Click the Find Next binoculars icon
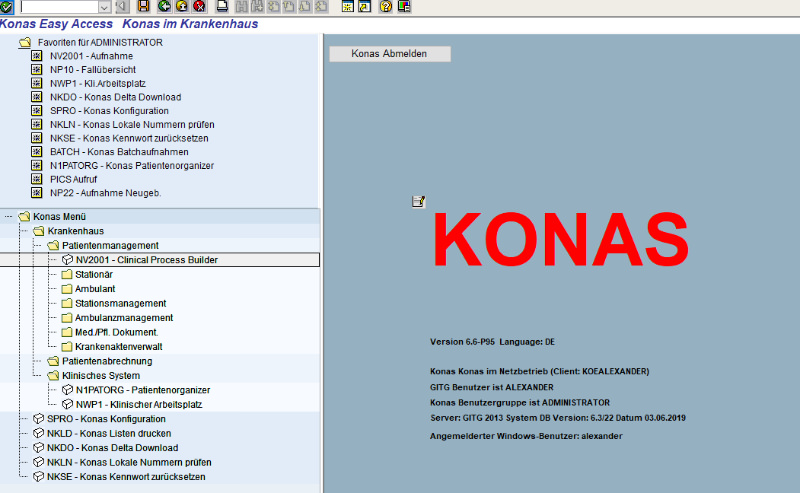 pyautogui.click(x=257, y=6)
